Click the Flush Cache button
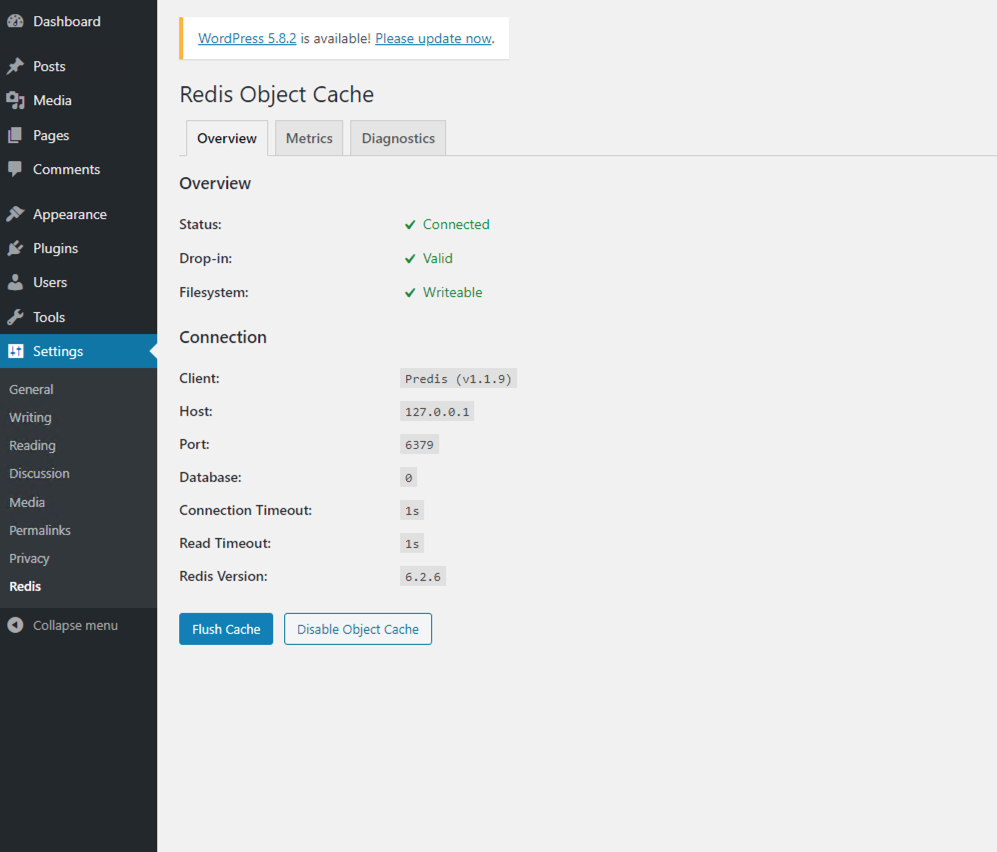Image resolution: width=997 pixels, height=852 pixels. 226,629
